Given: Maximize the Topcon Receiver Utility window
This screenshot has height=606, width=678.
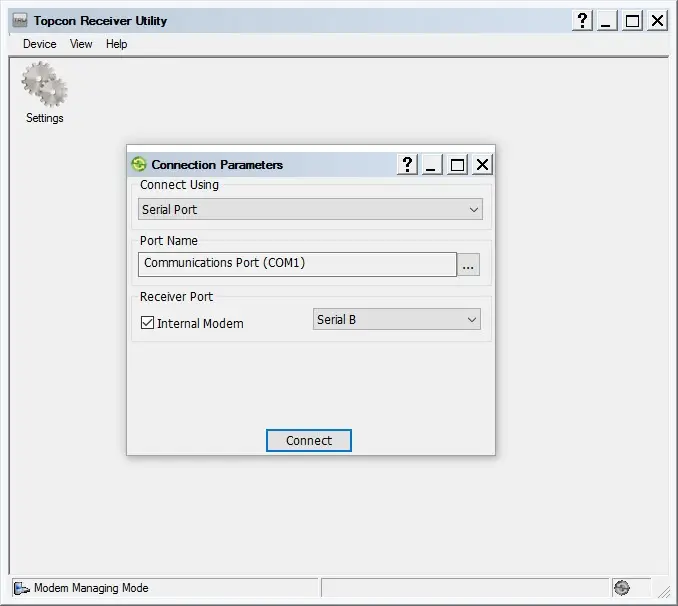Looking at the screenshot, I should coord(632,20).
